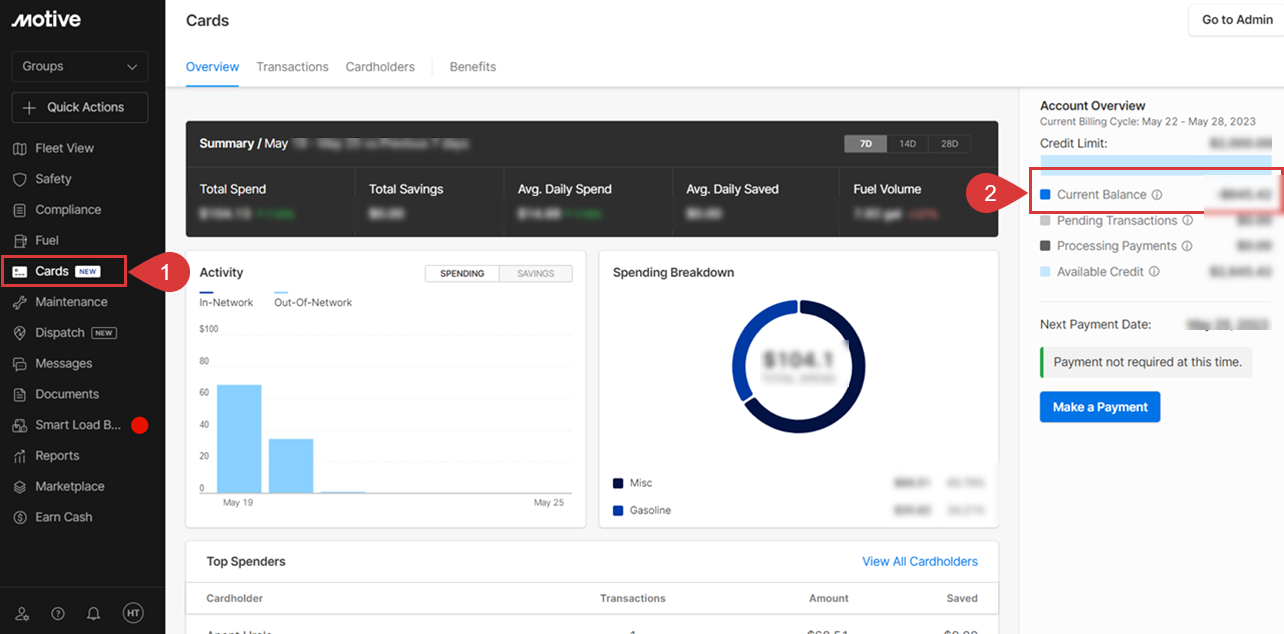Click the Processing Payments dark swatch

click(1045, 246)
